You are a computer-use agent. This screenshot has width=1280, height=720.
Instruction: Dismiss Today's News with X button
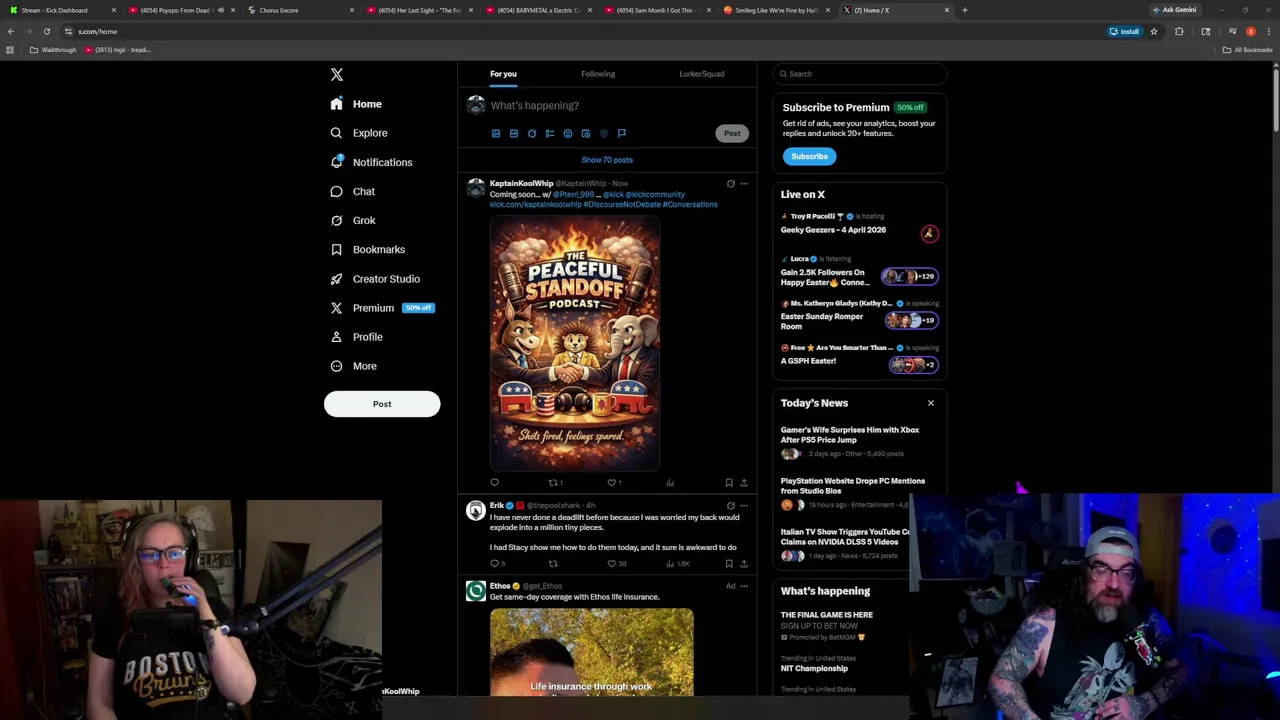(x=931, y=403)
